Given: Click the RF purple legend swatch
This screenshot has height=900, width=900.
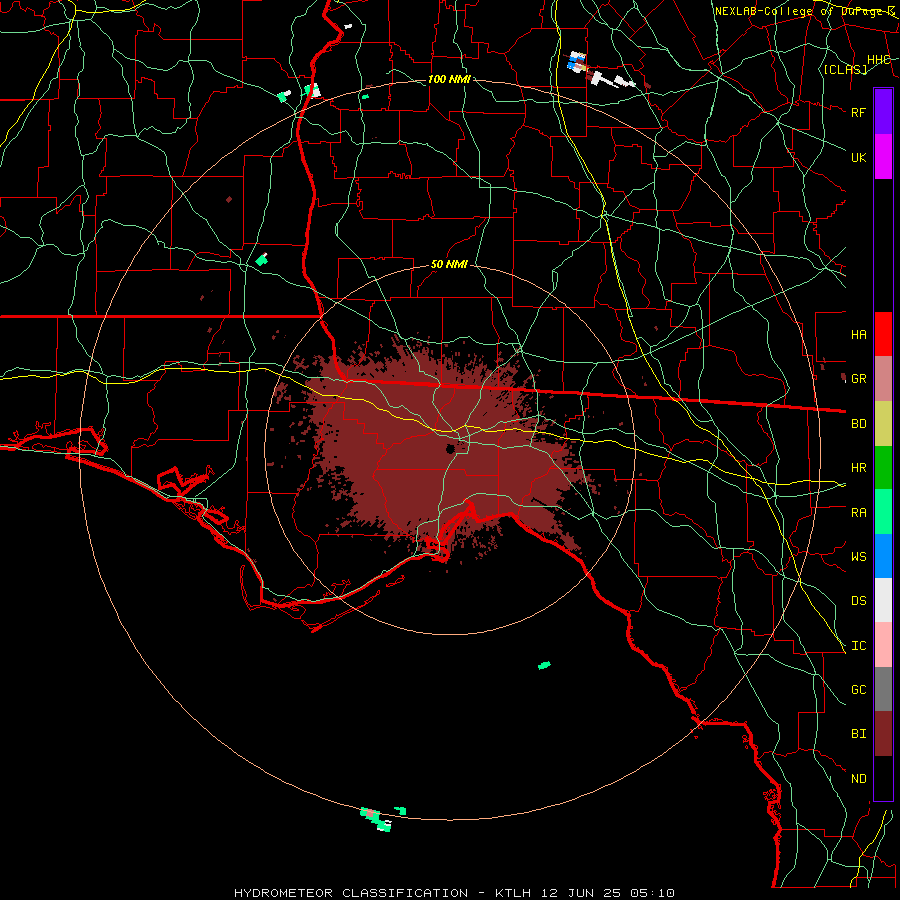Looking at the screenshot, I should pyautogui.click(x=883, y=112).
